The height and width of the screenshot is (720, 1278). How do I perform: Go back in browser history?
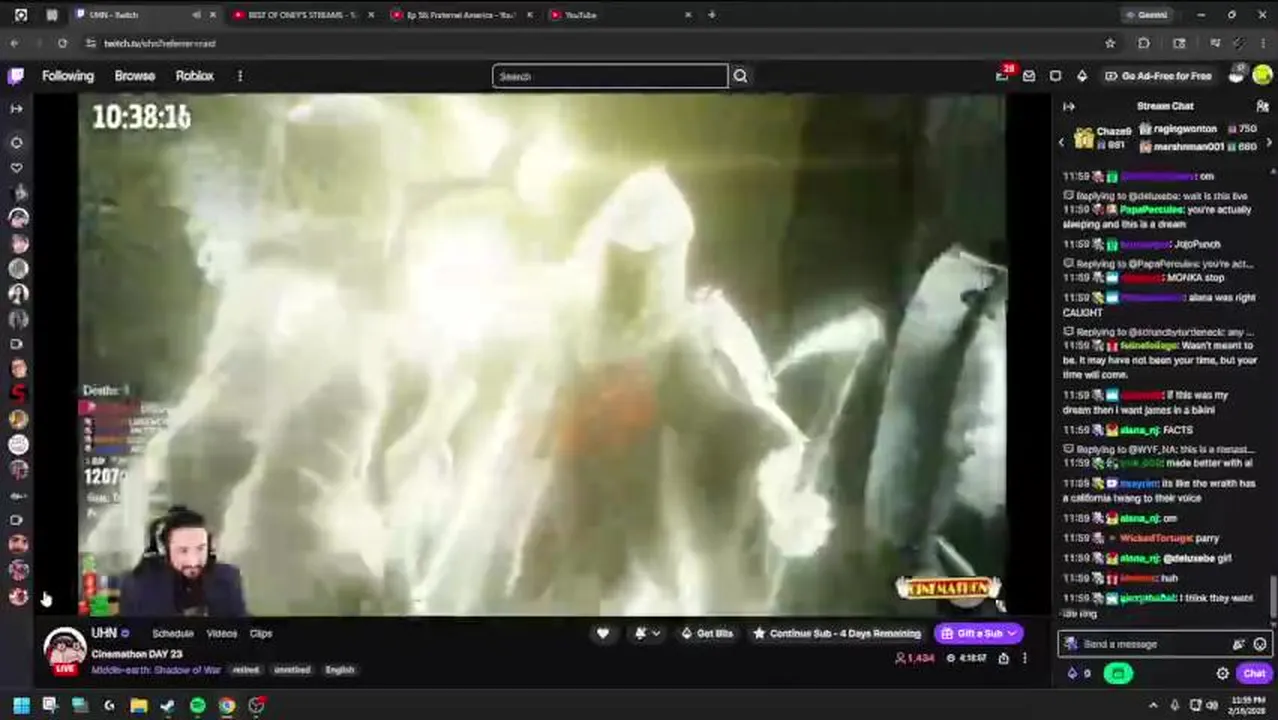(x=14, y=44)
